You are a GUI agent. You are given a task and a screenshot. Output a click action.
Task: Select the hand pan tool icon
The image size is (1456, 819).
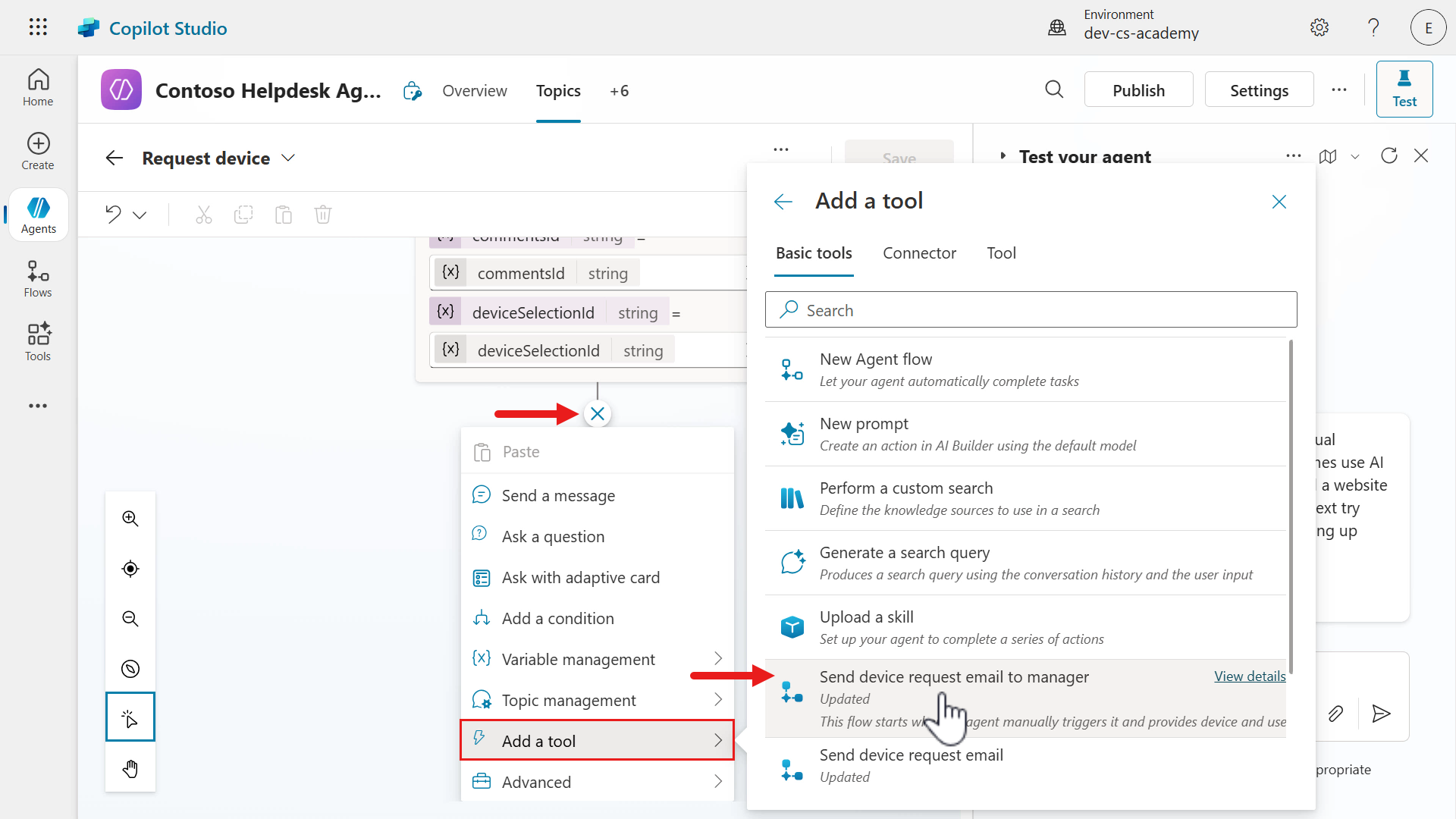(130, 768)
